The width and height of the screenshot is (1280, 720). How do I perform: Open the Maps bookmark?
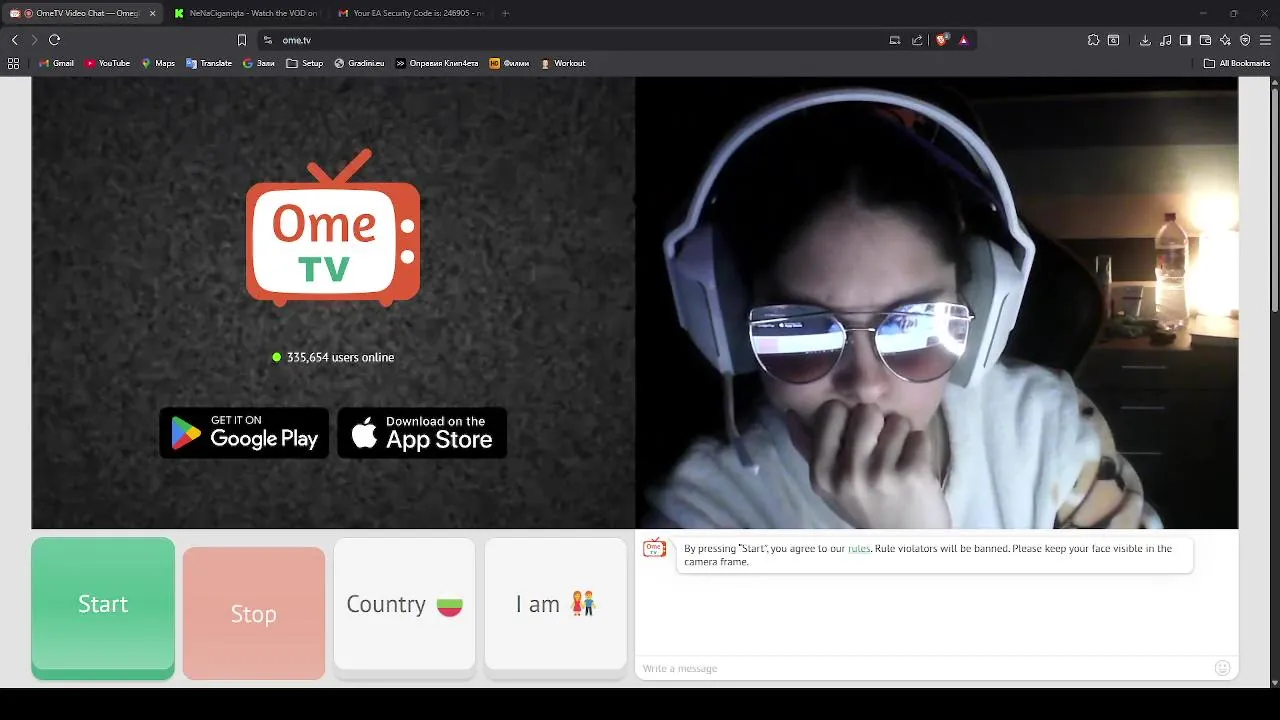(158, 63)
